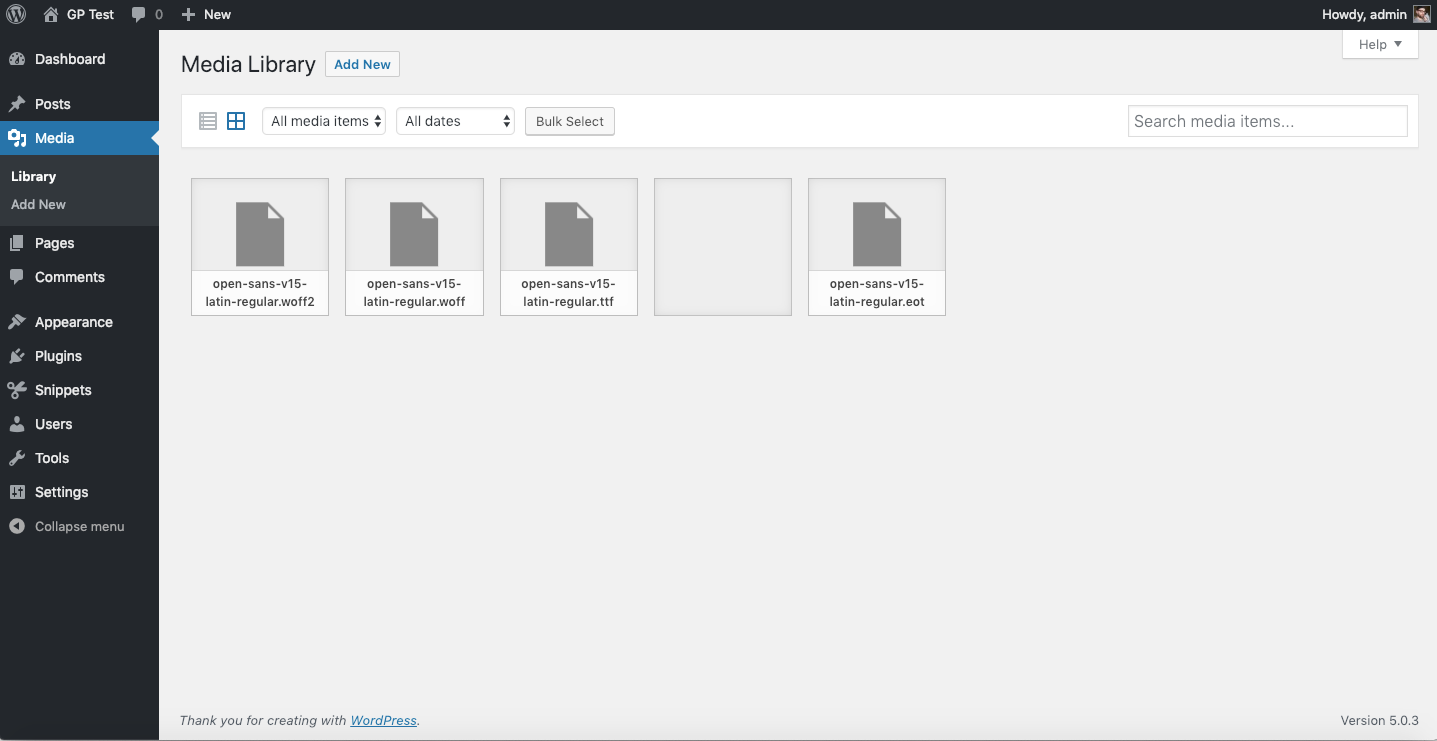Open the open-sans-v15-latin-regular.woff2 media item
Image resolution: width=1437 pixels, height=741 pixels.
259,247
